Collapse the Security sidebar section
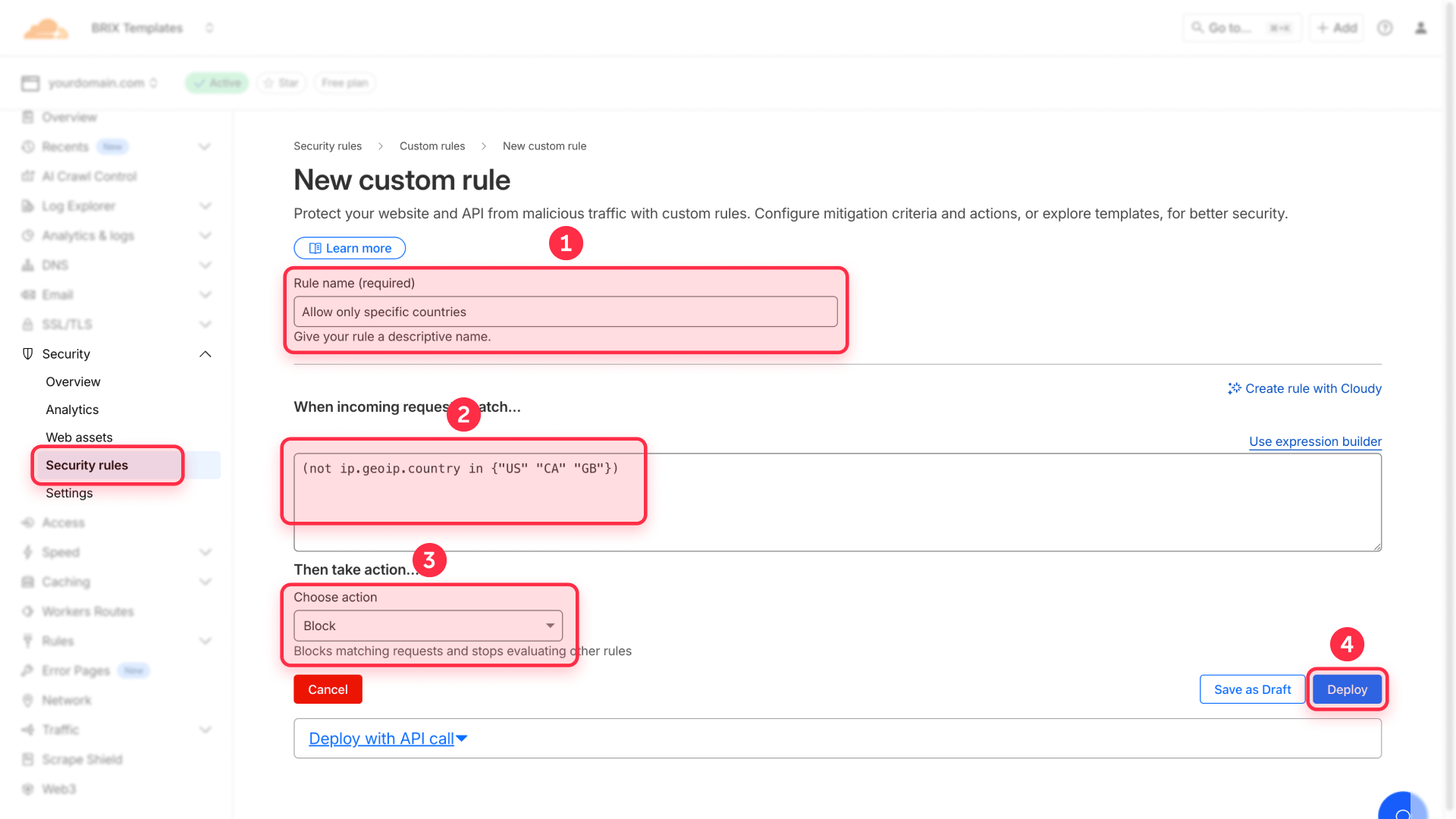 point(205,353)
